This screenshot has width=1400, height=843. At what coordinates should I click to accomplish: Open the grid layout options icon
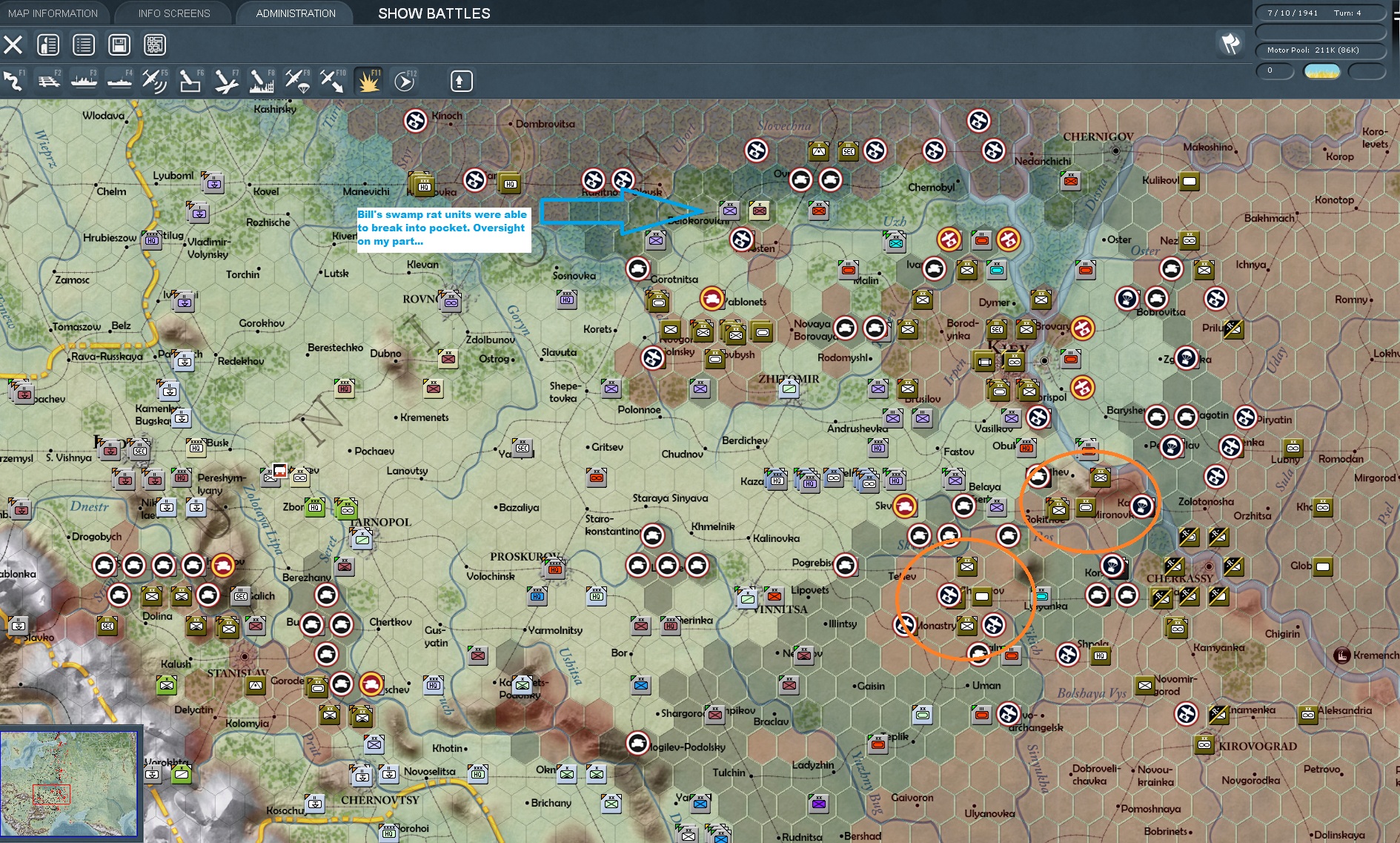155,45
